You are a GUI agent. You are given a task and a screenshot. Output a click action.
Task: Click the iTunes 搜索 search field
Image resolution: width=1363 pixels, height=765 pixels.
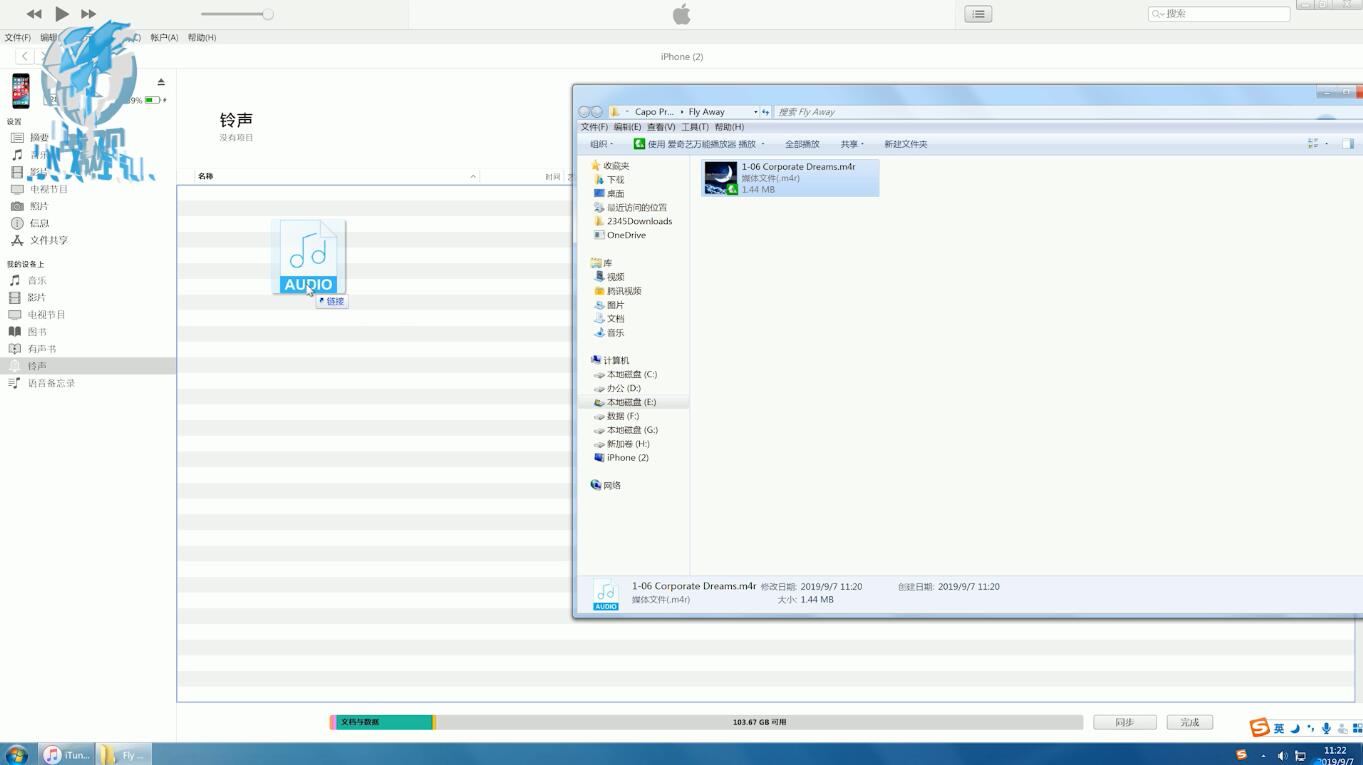point(1219,14)
